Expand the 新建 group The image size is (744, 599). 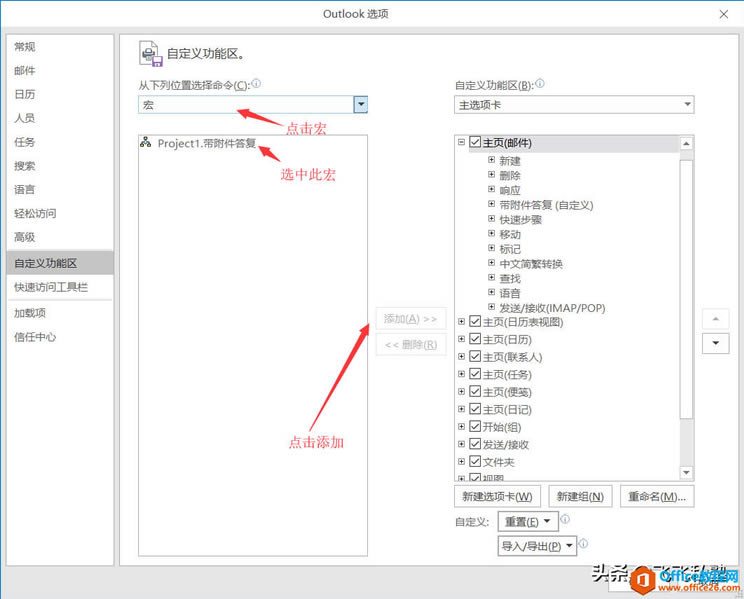(x=492, y=160)
